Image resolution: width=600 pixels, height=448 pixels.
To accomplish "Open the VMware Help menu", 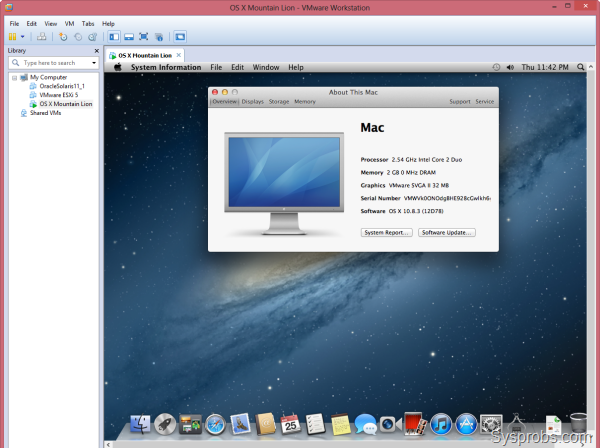I will click(108, 24).
